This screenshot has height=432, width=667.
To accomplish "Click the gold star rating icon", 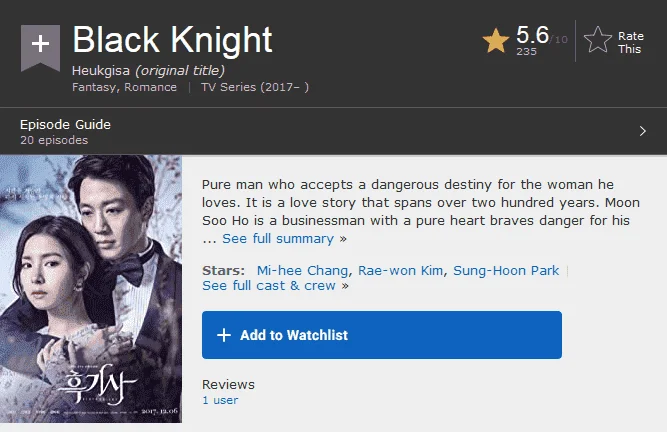I will coord(496,41).
